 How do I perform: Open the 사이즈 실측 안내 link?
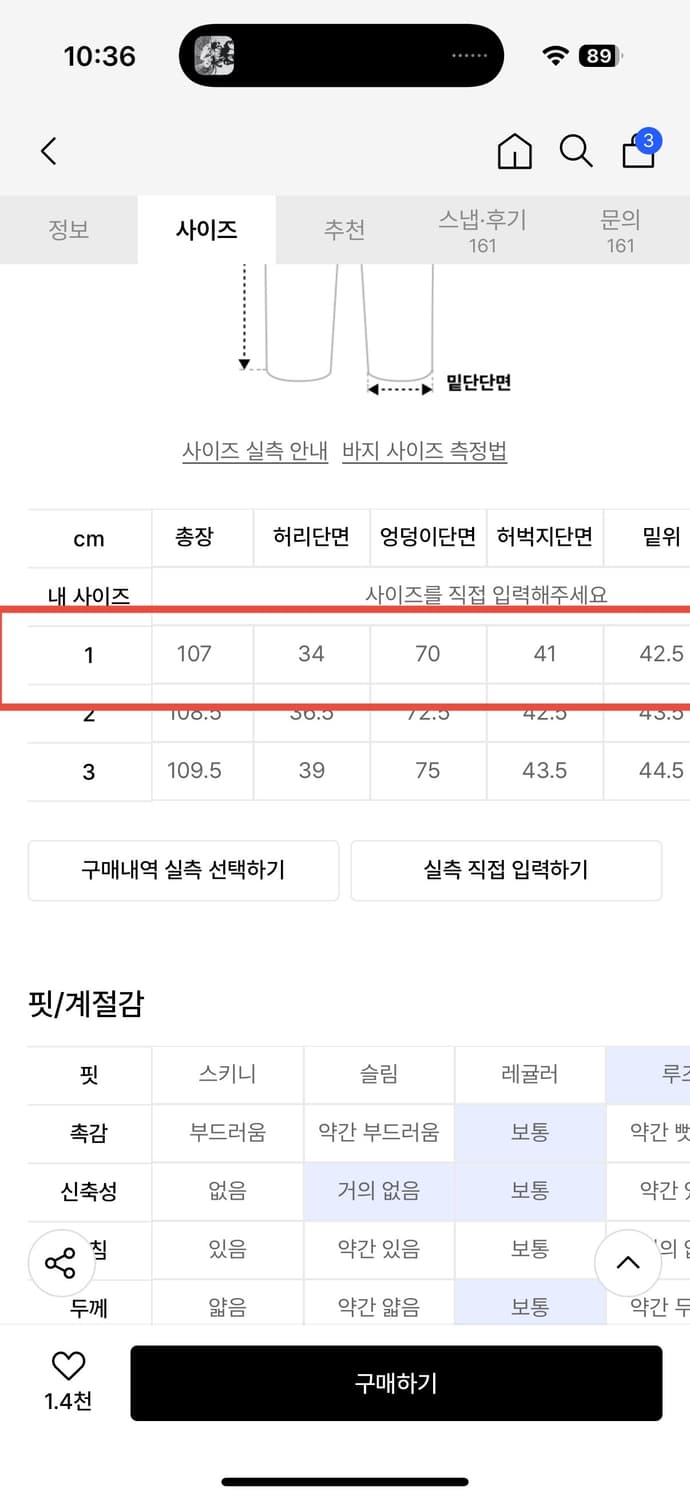(x=255, y=452)
